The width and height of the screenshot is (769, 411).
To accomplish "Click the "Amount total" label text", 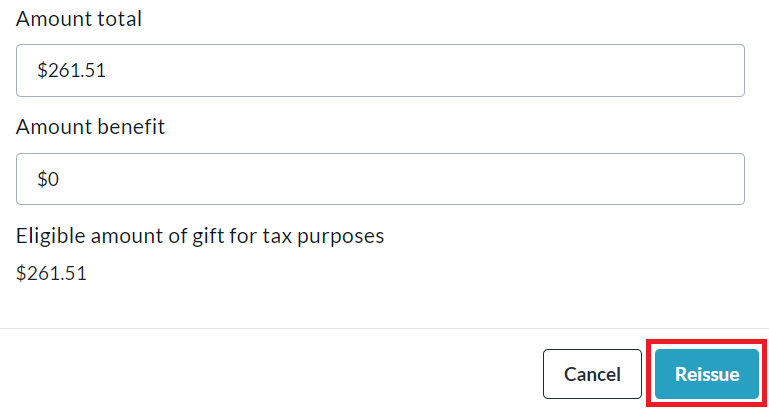I will tap(79, 19).
